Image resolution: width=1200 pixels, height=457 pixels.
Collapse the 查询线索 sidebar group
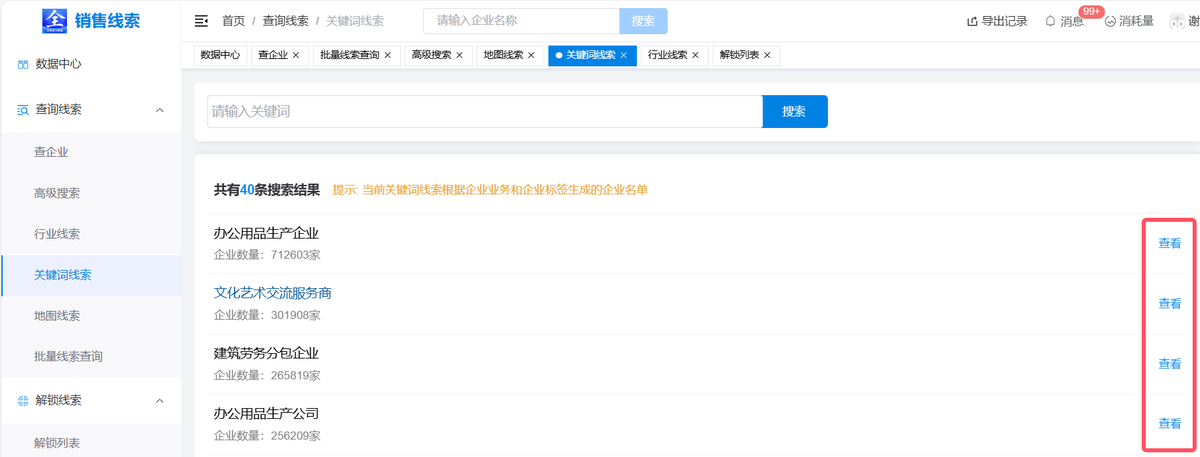pyautogui.click(x=160, y=110)
